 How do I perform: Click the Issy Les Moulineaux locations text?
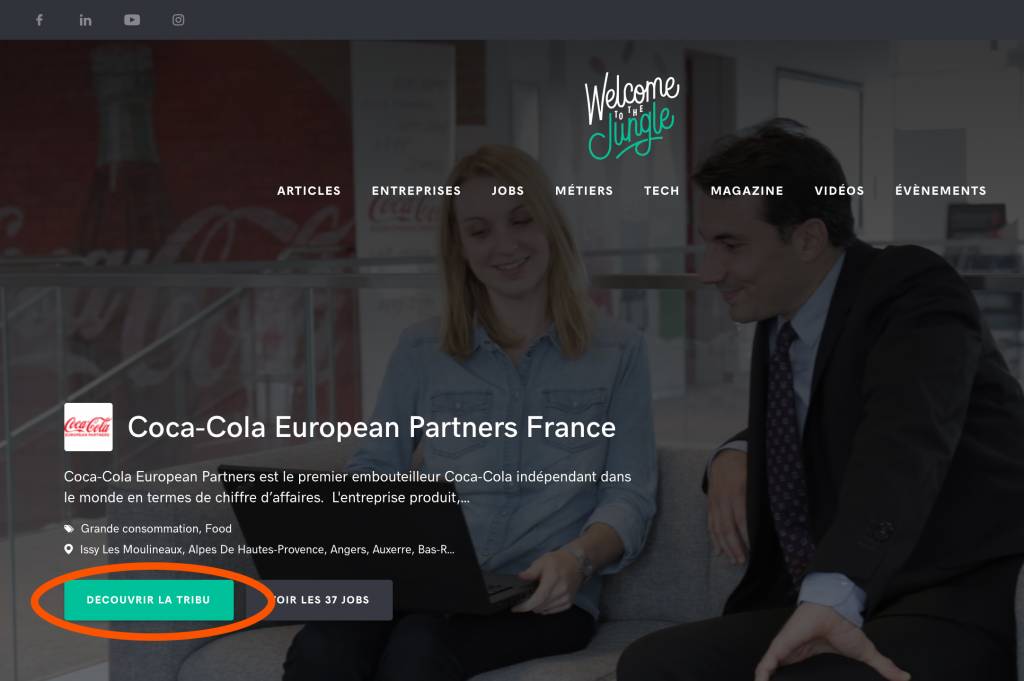pos(267,550)
